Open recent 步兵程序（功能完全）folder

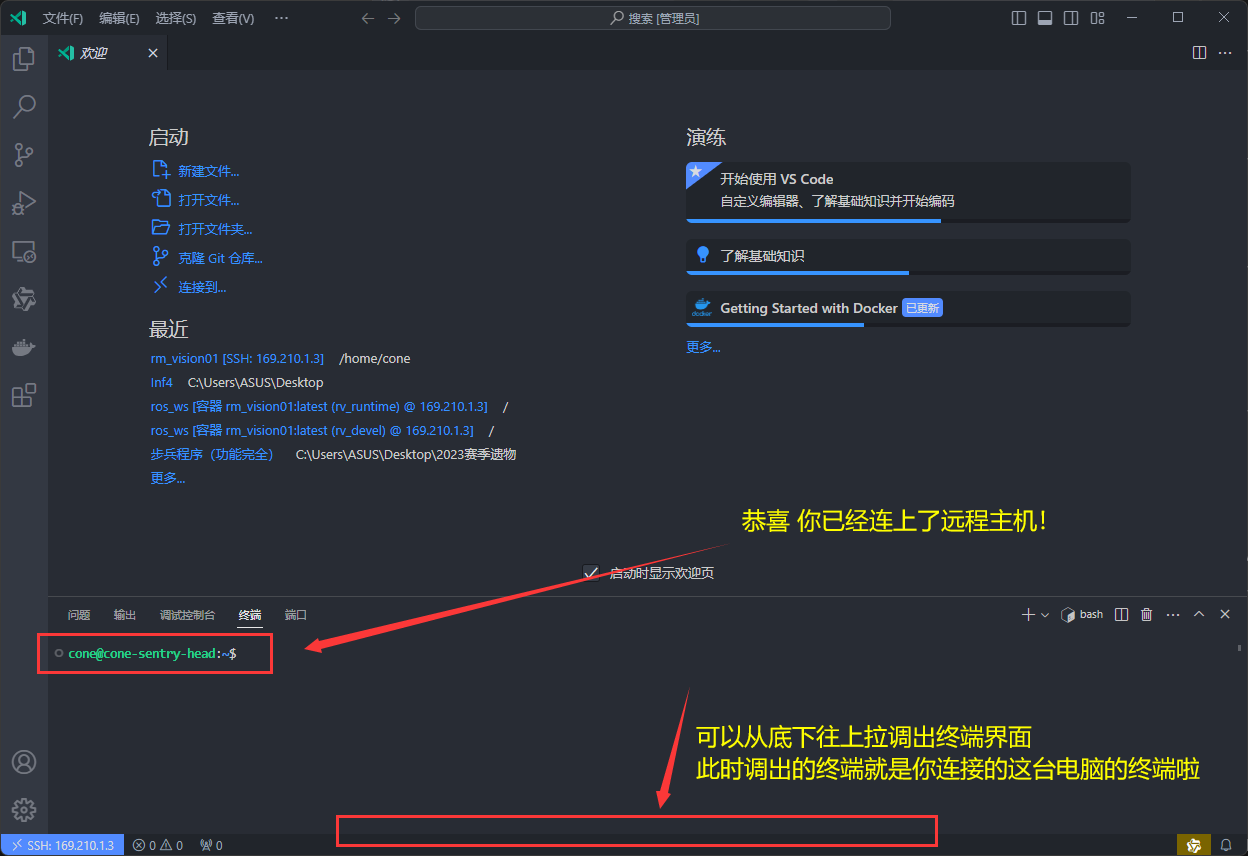[x=212, y=454]
